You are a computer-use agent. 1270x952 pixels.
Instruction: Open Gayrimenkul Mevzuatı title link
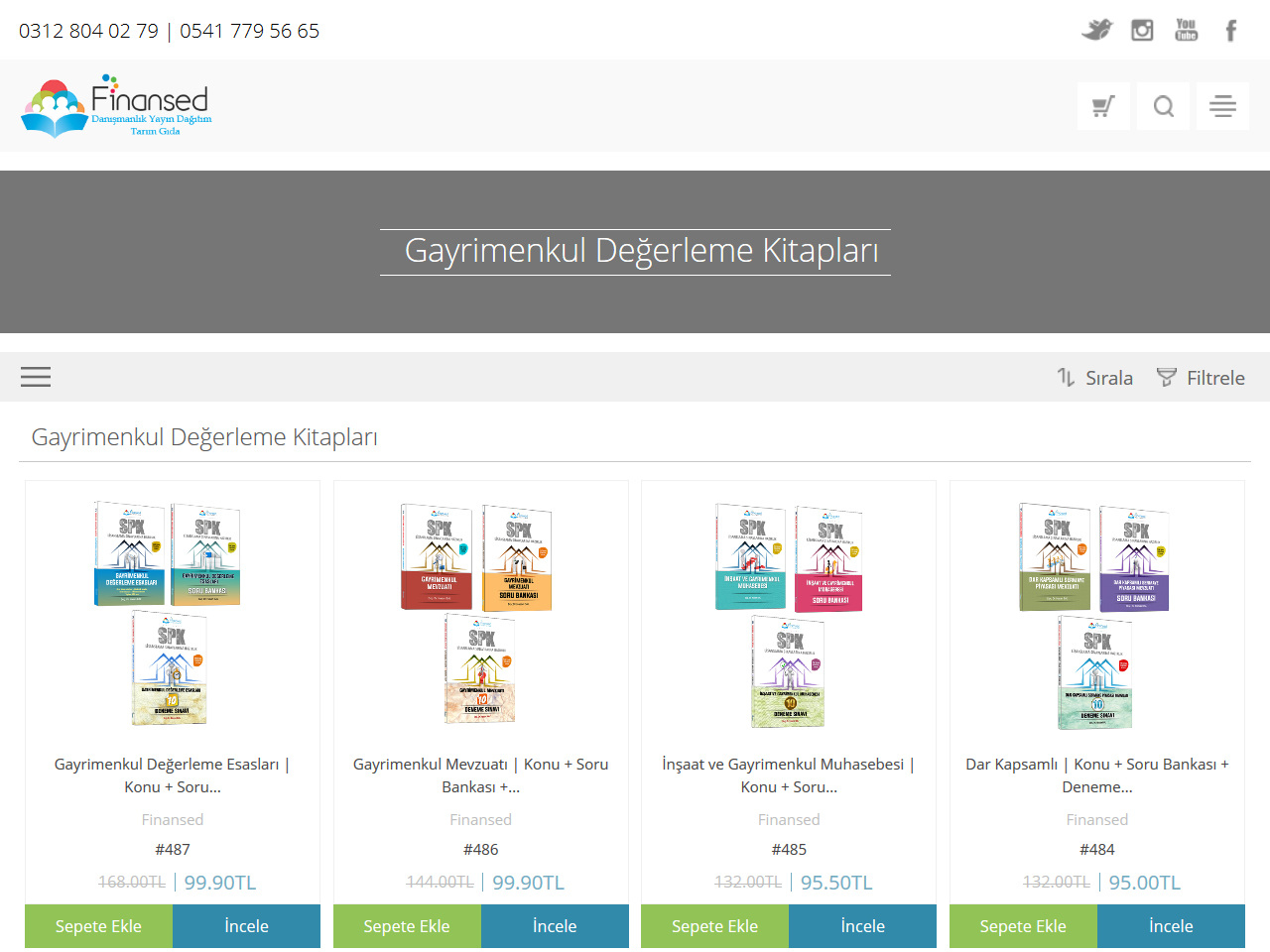click(x=481, y=775)
